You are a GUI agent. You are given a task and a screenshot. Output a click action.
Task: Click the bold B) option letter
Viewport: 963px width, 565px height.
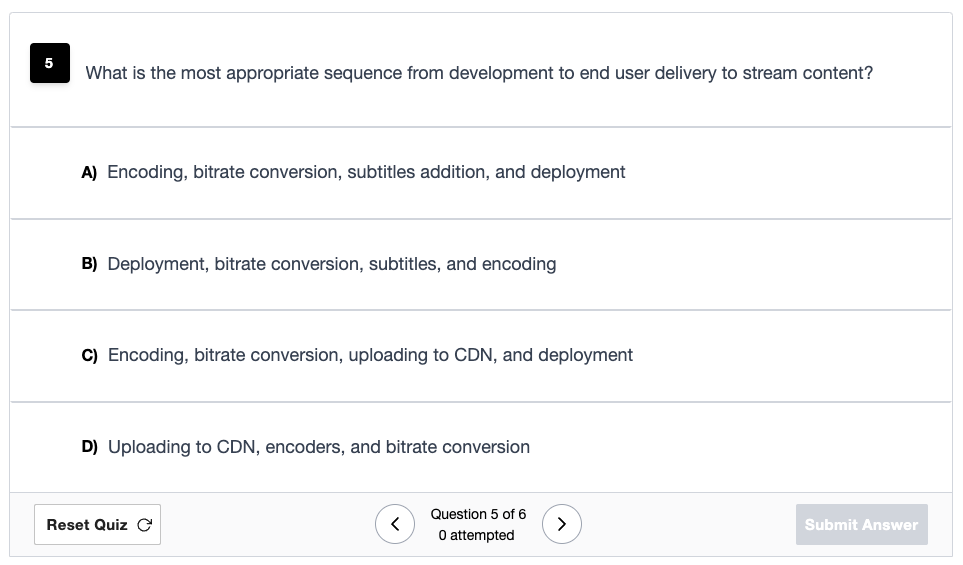click(x=89, y=264)
